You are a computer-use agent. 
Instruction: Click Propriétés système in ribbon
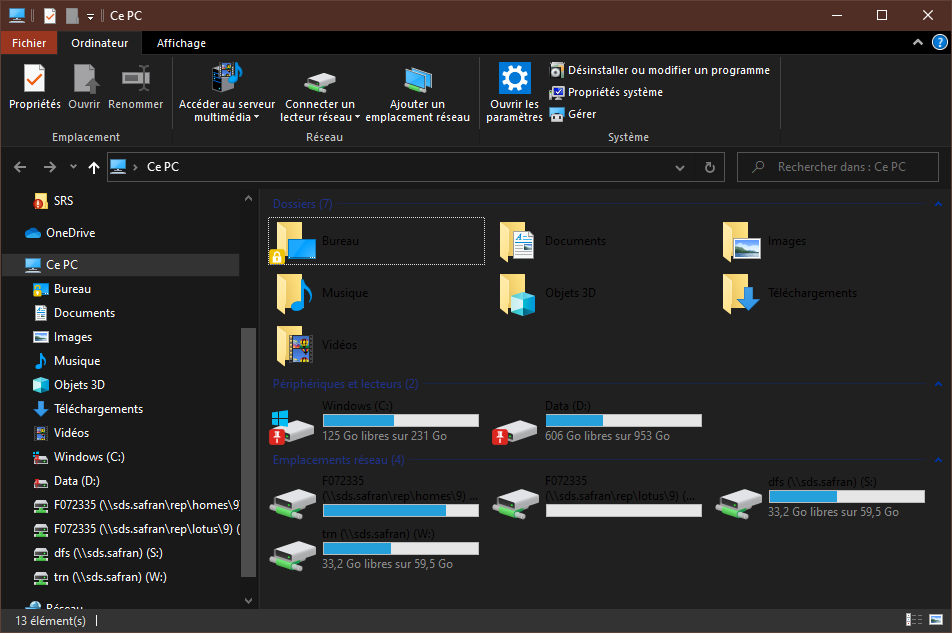tap(607, 92)
